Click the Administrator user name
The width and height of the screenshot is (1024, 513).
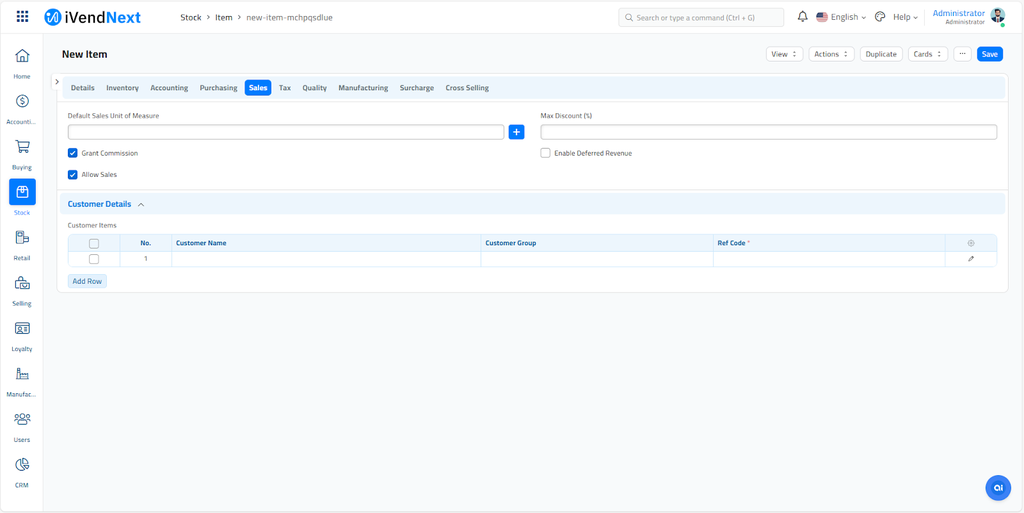pos(958,13)
